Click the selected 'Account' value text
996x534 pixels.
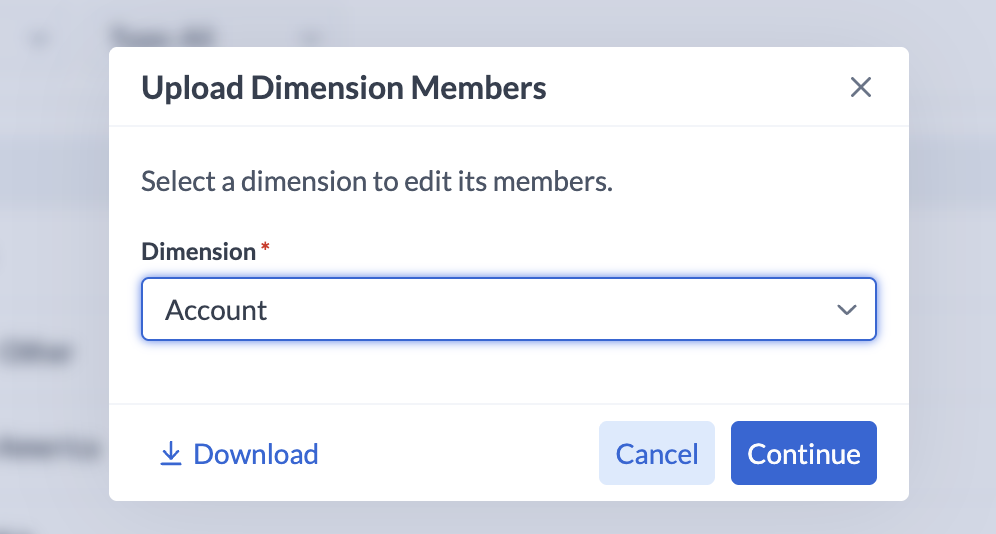click(x=216, y=310)
